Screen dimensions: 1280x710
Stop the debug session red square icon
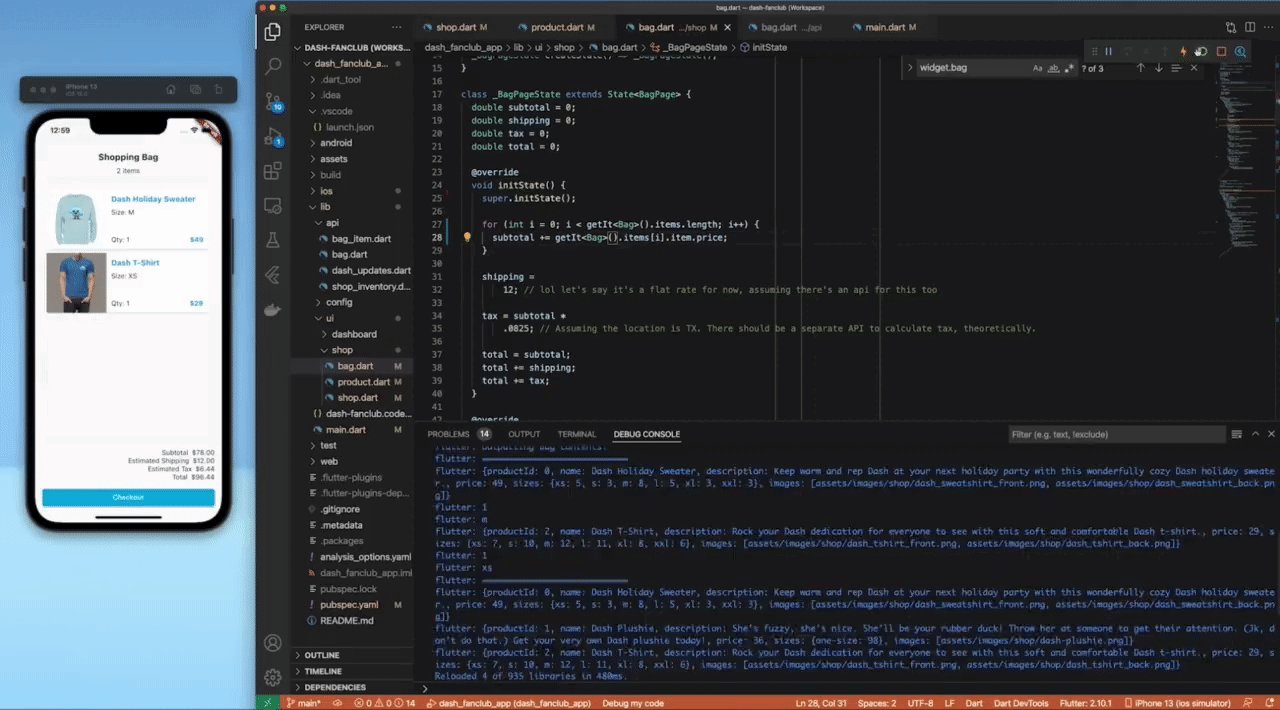coord(1221,51)
